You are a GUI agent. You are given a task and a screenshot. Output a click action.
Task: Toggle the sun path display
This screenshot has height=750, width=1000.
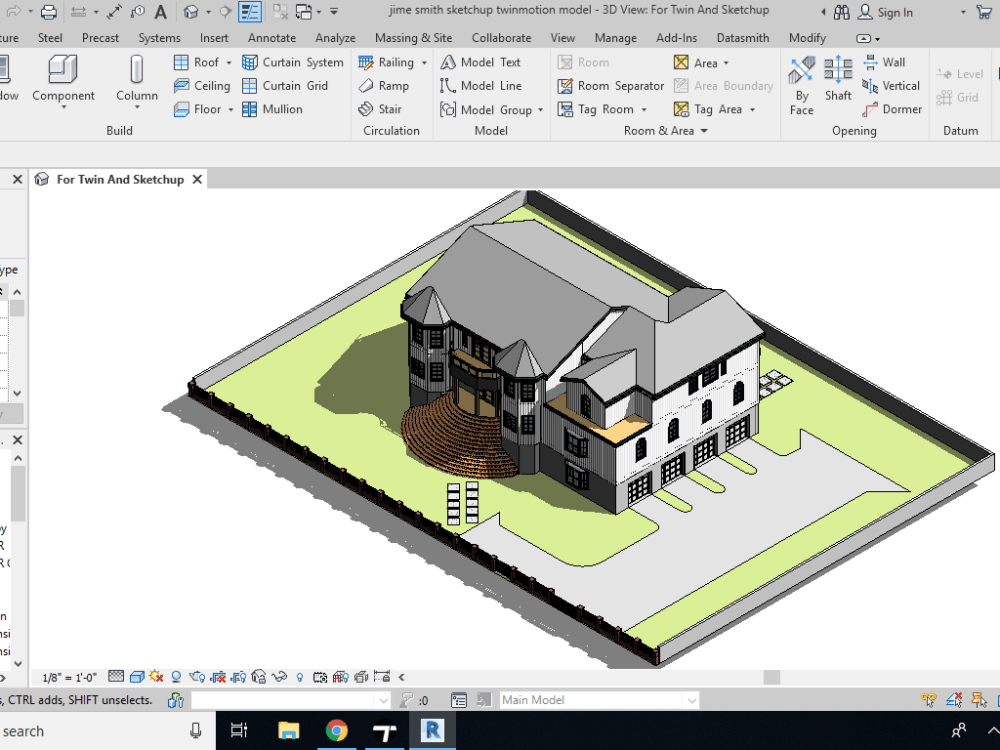pos(156,677)
